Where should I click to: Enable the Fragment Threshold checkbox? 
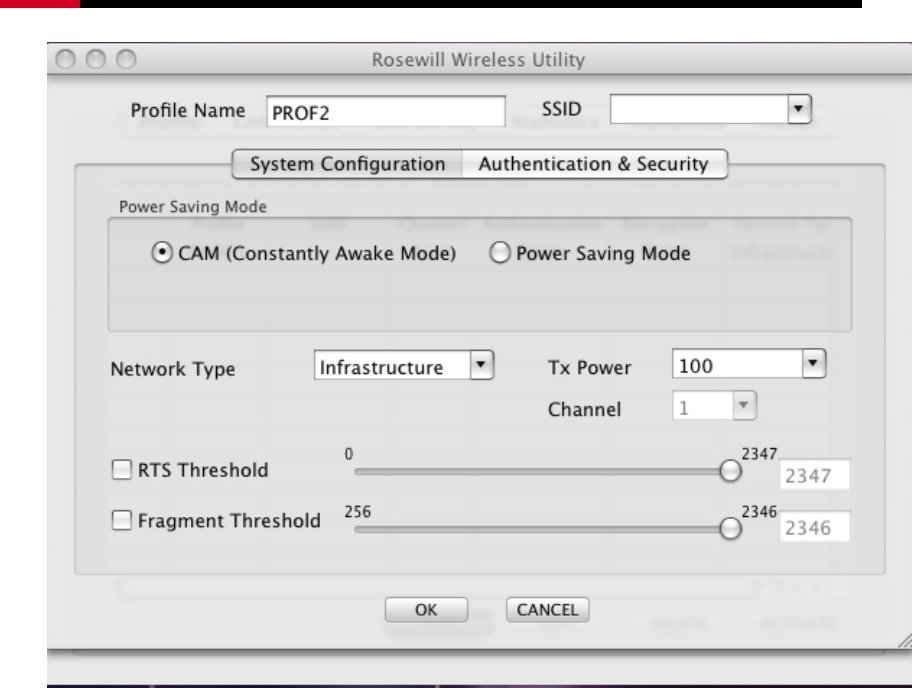(122, 520)
